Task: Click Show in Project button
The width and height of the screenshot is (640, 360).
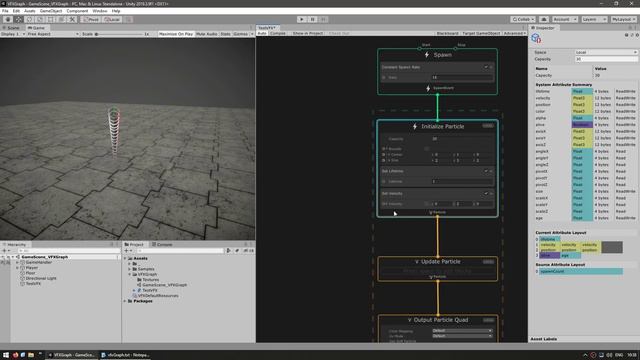Action: 308,33
